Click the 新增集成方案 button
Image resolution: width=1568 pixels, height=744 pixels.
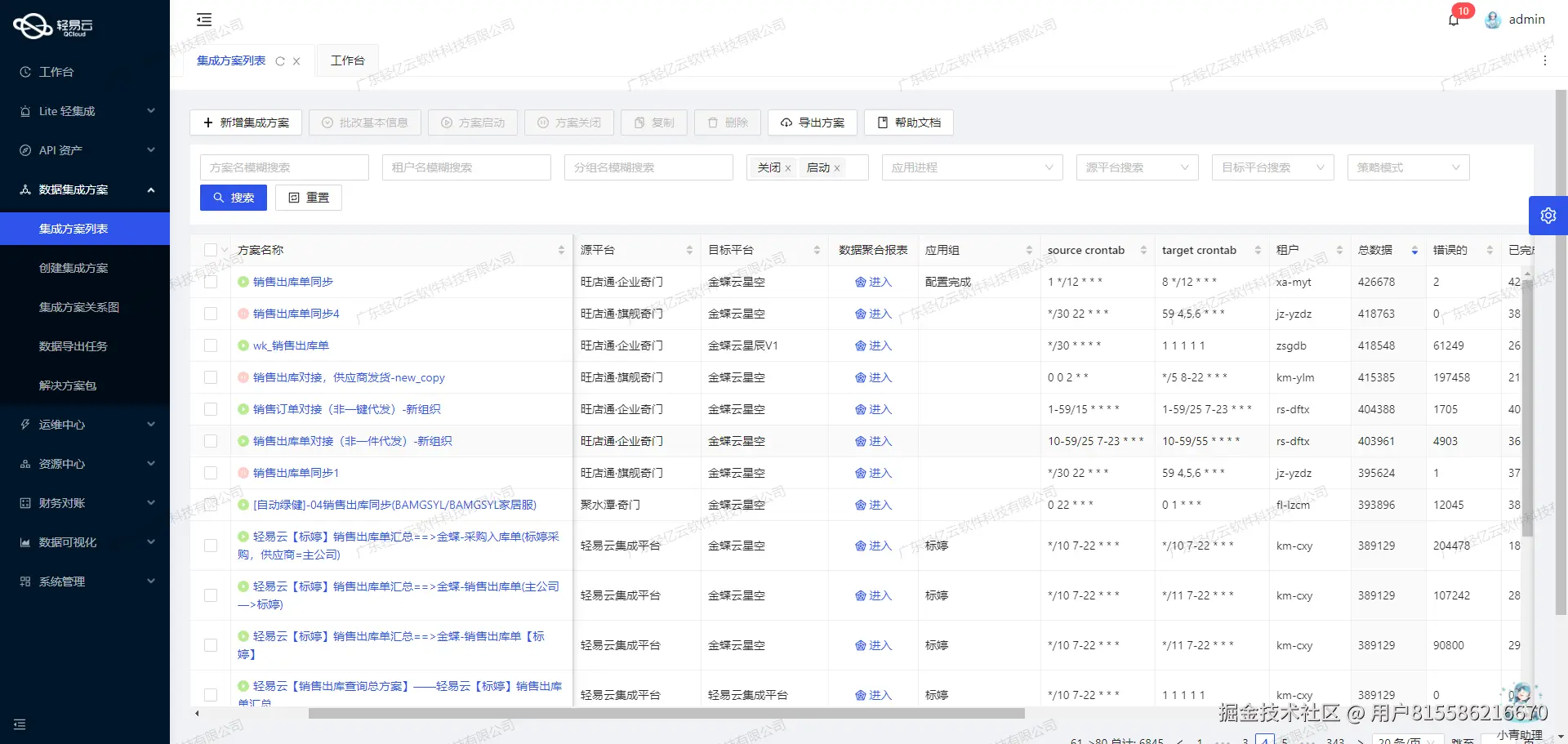point(246,123)
